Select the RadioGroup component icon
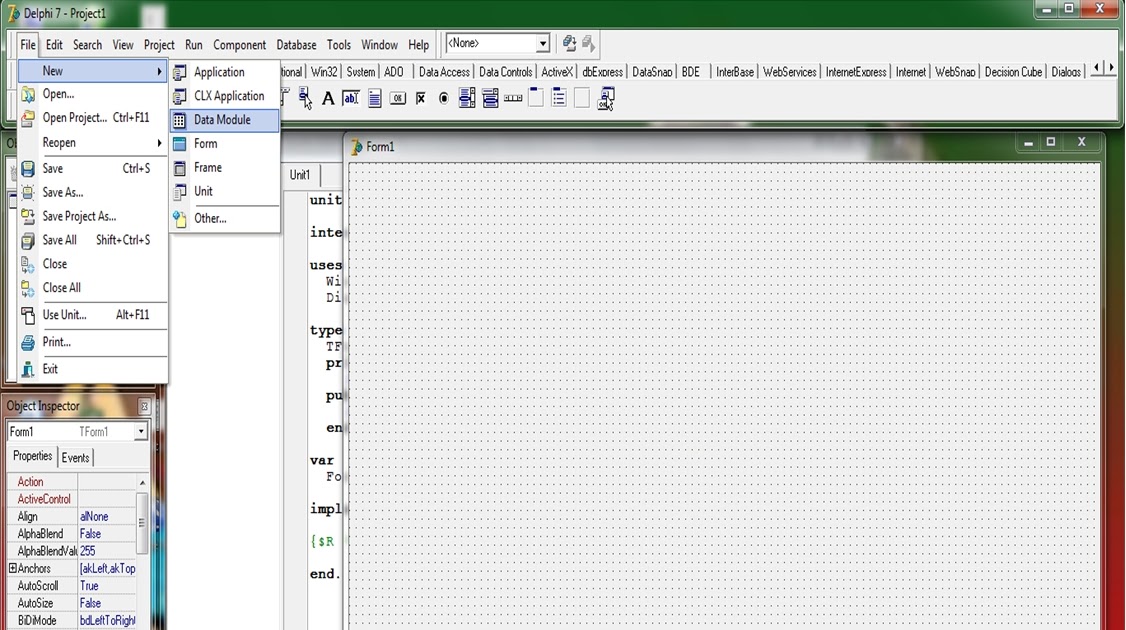The image size is (1126, 630). tap(559, 97)
